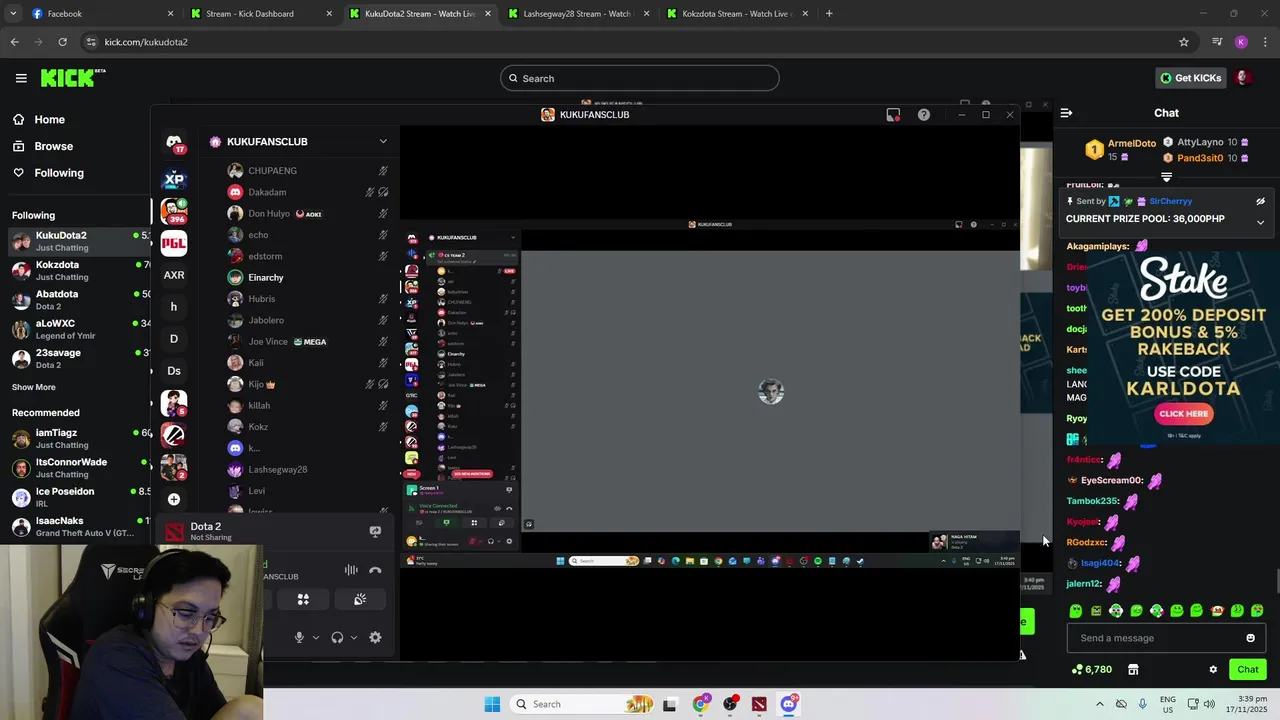Open microphone input options arrow
This screenshot has height=720, width=1280.
click(x=316, y=638)
